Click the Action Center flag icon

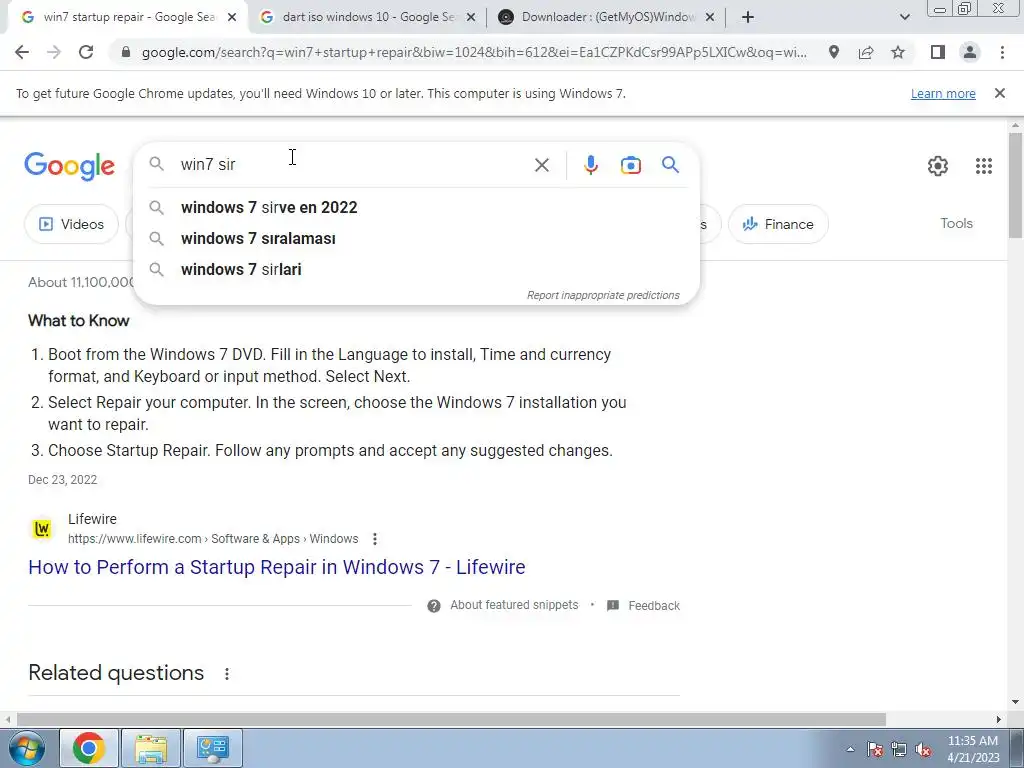coord(874,749)
